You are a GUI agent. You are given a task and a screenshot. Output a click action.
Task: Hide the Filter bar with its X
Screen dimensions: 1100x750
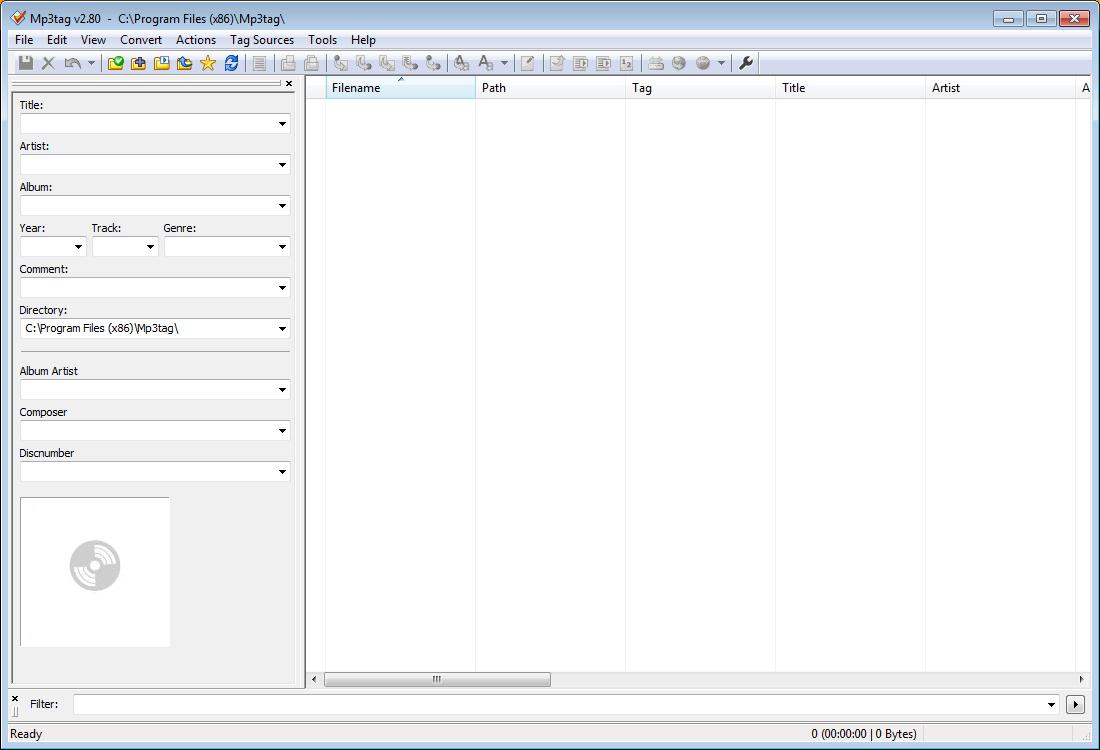click(14, 697)
